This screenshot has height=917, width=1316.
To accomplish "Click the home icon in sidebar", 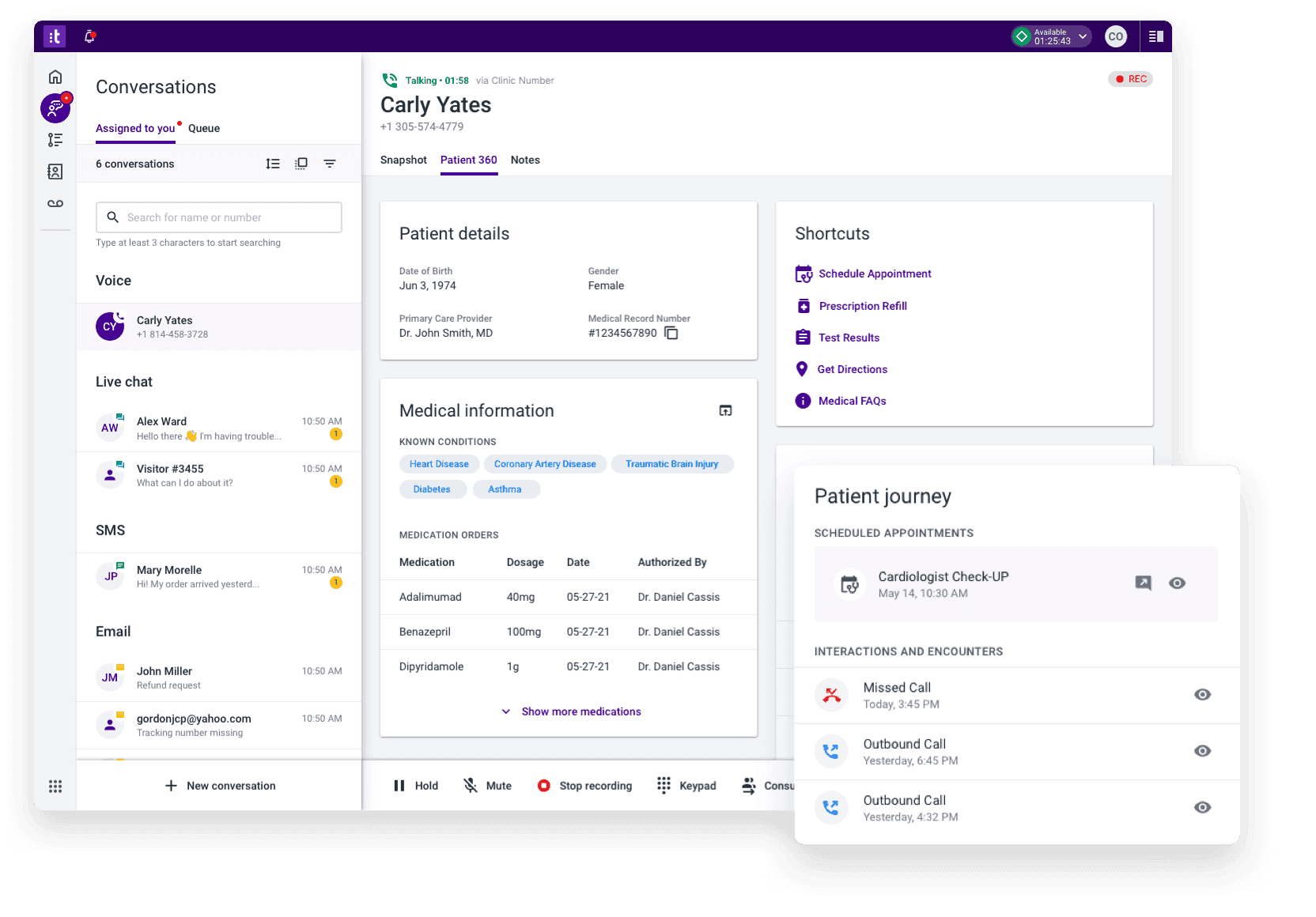I will (x=55, y=77).
